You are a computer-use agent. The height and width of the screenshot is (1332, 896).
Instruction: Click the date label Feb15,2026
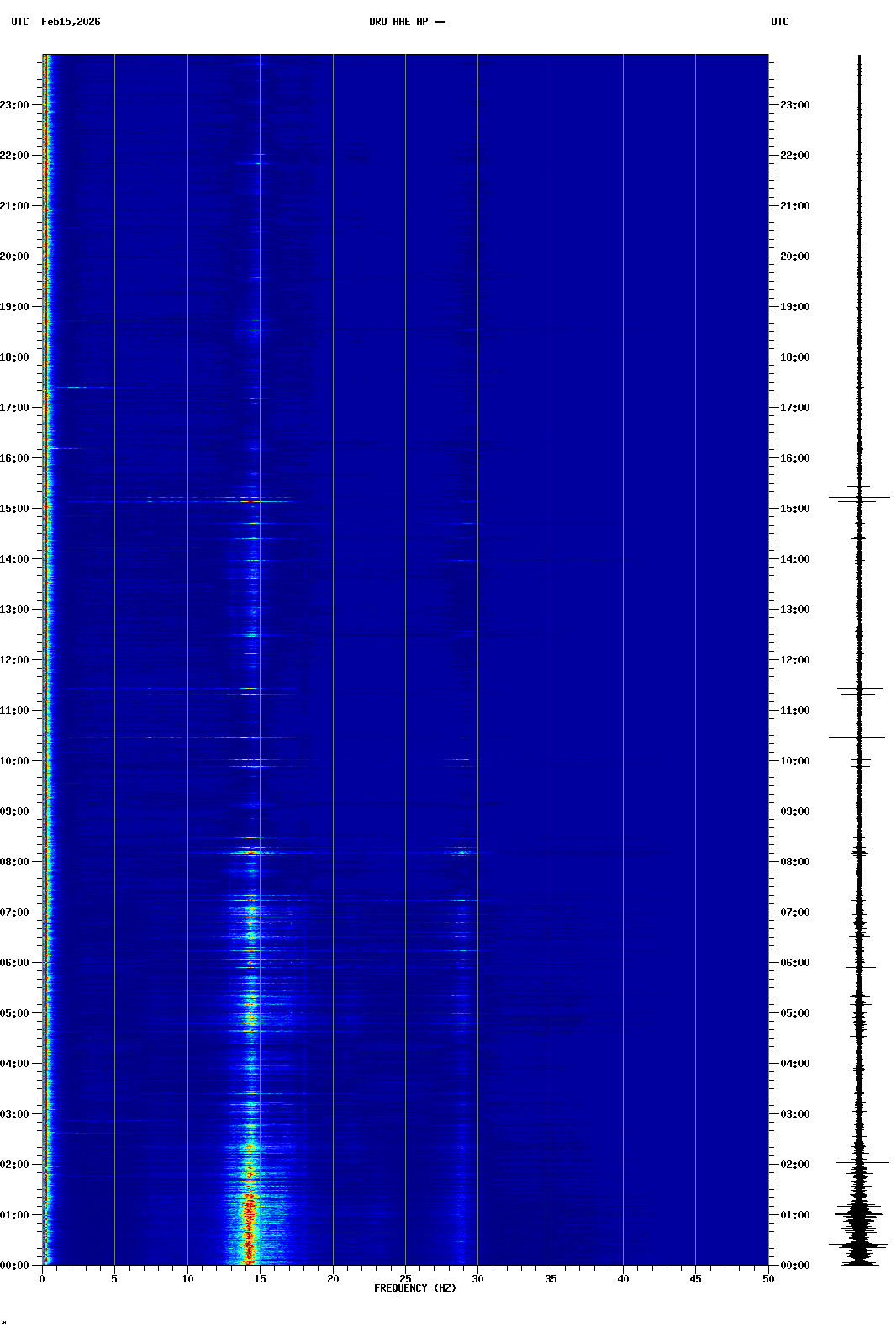(x=71, y=22)
